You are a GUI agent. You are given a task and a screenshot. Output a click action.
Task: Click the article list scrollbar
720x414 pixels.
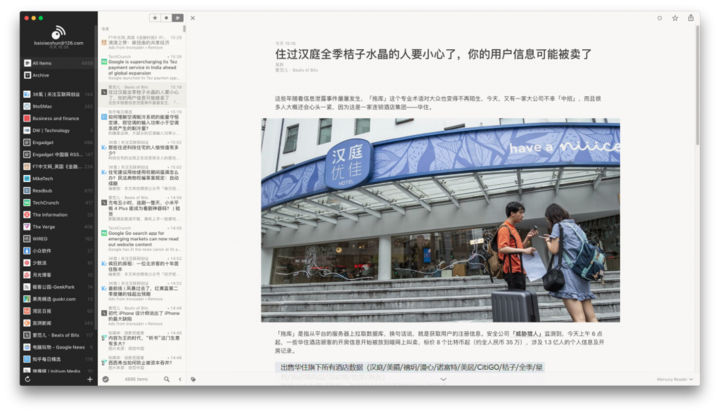pyautogui.click(x=184, y=29)
